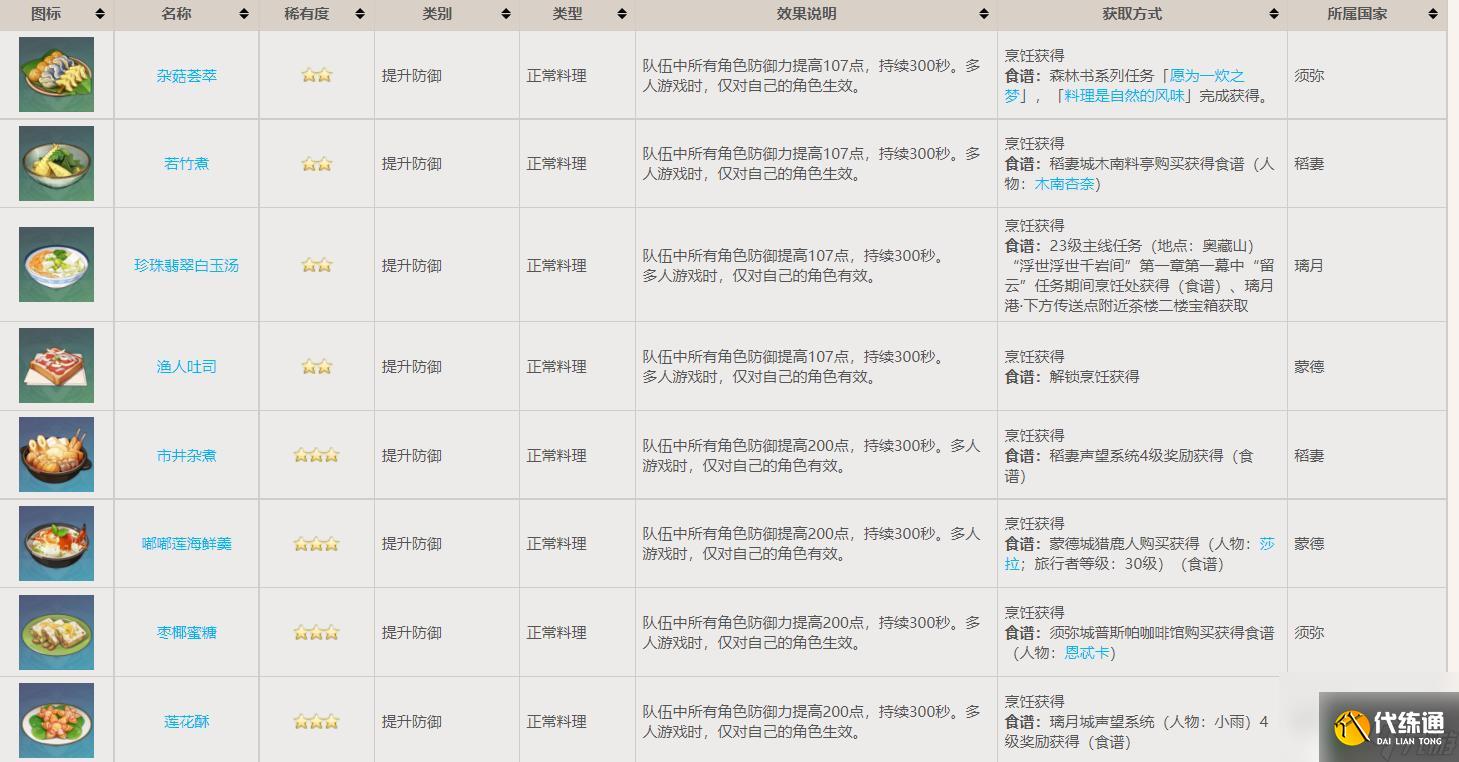Image resolution: width=1459 pixels, height=762 pixels.
Task: Click the two-star rating of 杂菇荟萃
Action: pos(317,75)
